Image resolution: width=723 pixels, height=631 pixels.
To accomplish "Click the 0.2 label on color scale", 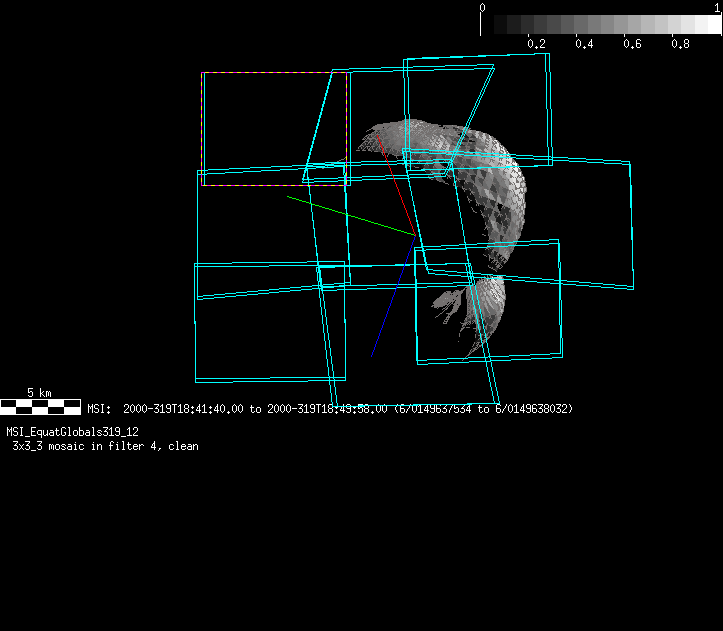I will click(x=536, y=44).
